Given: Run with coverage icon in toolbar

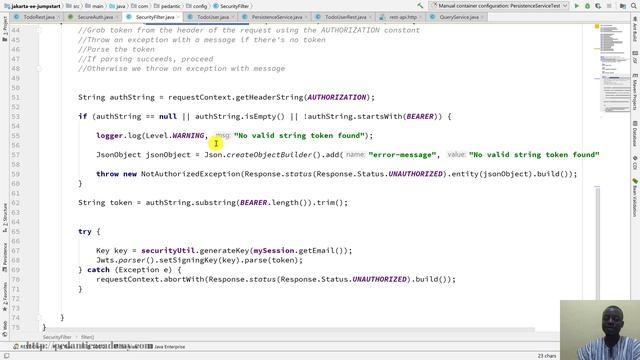Looking at the screenshot, I should point(598,6).
